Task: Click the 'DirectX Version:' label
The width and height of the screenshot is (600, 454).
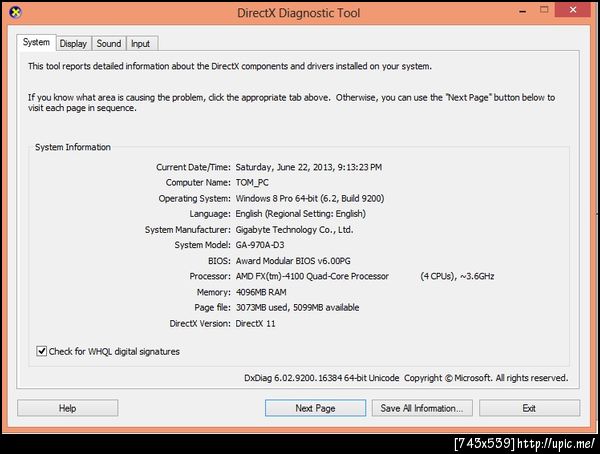Action: [x=200, y=323]
